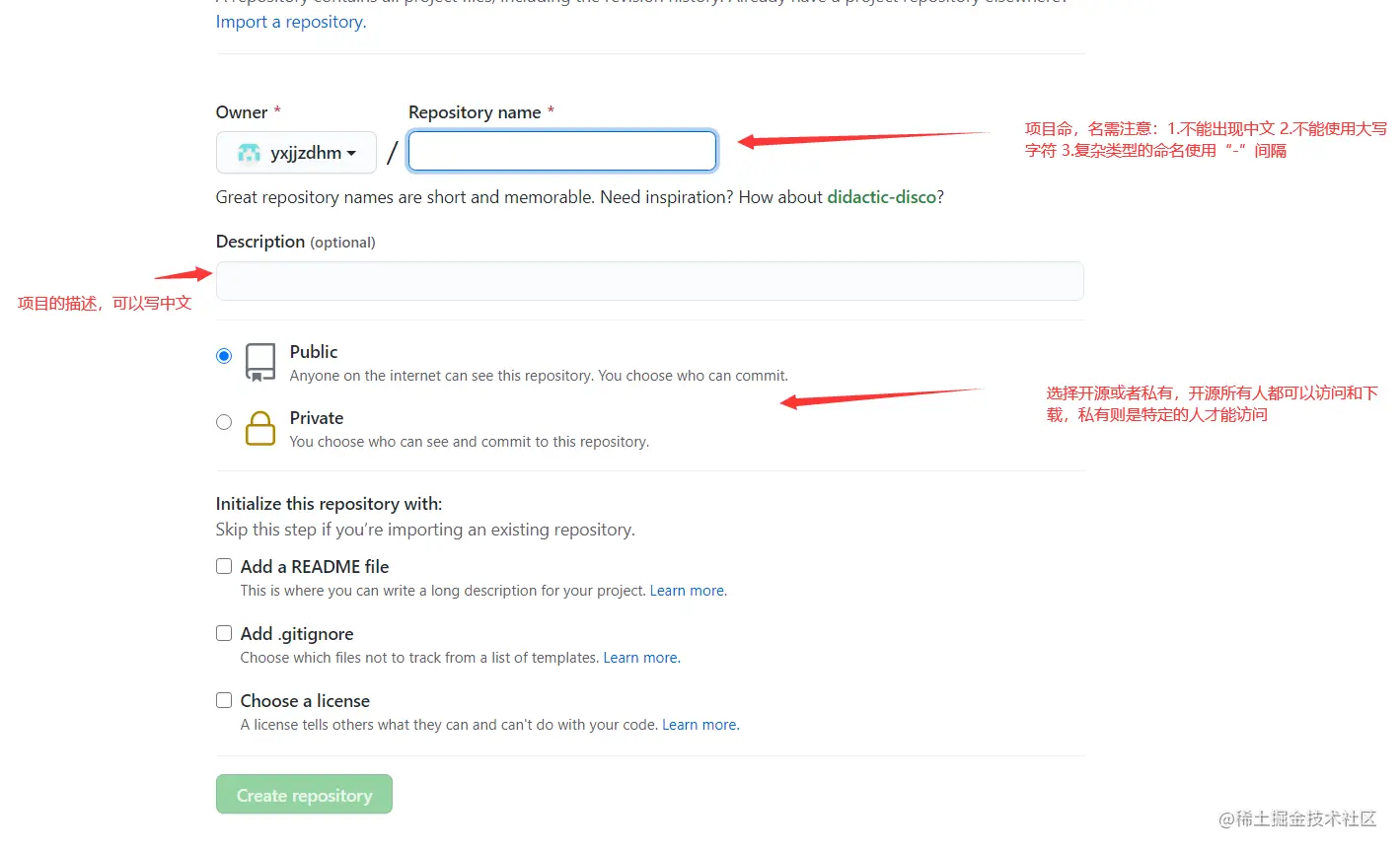
Task: Select the Public visibility radio button
Action: pos(224,356)
